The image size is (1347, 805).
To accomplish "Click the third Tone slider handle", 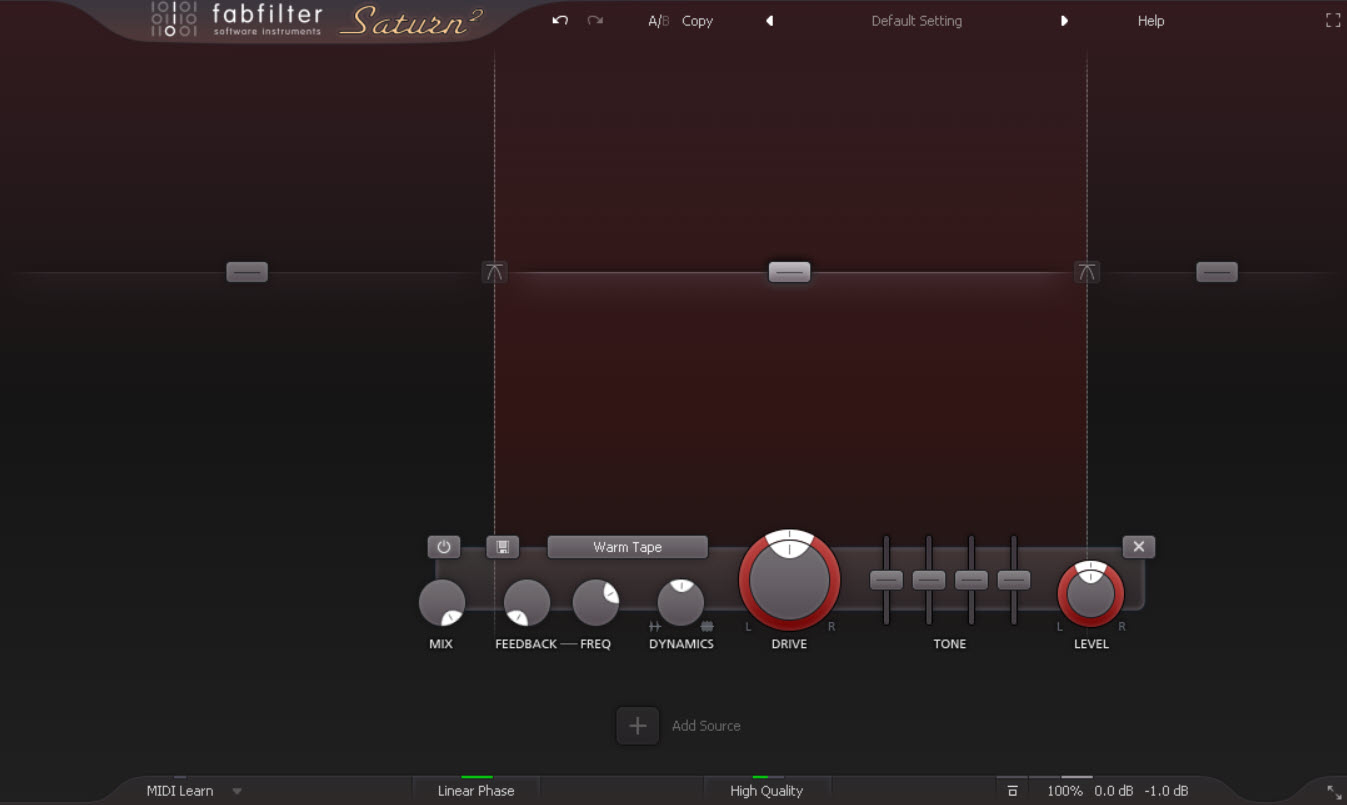I will point(971,580).
